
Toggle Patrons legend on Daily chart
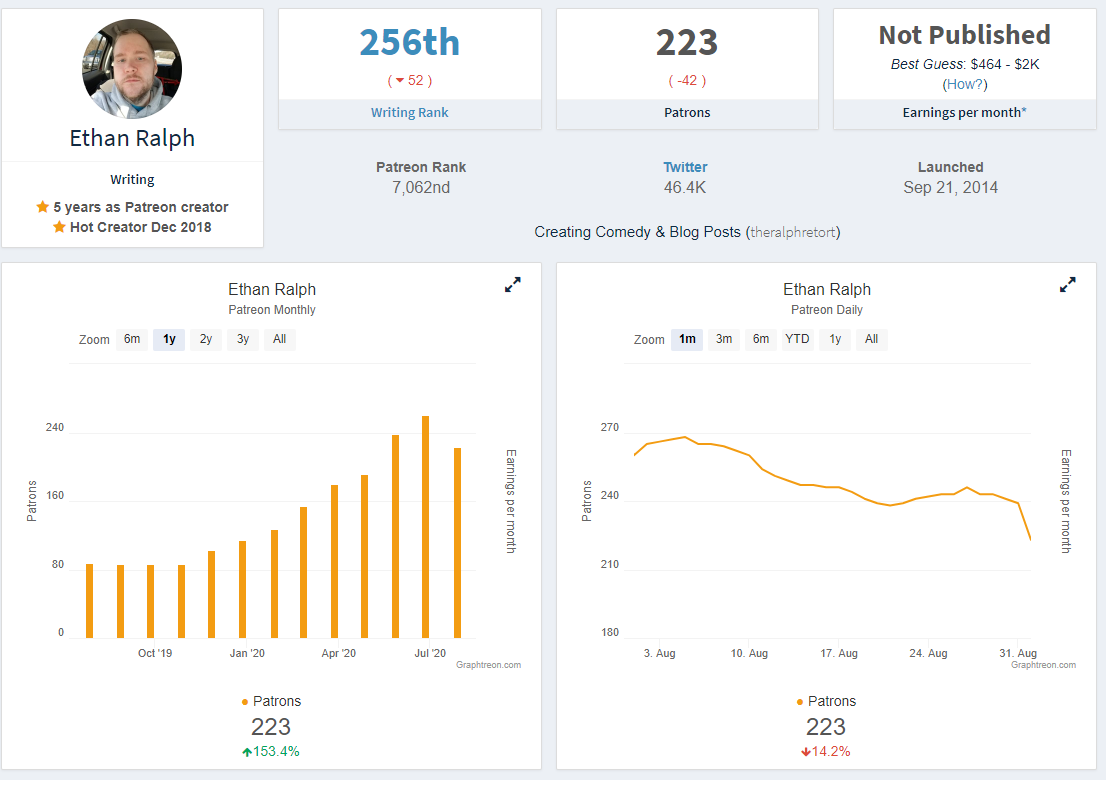[826, 701]
